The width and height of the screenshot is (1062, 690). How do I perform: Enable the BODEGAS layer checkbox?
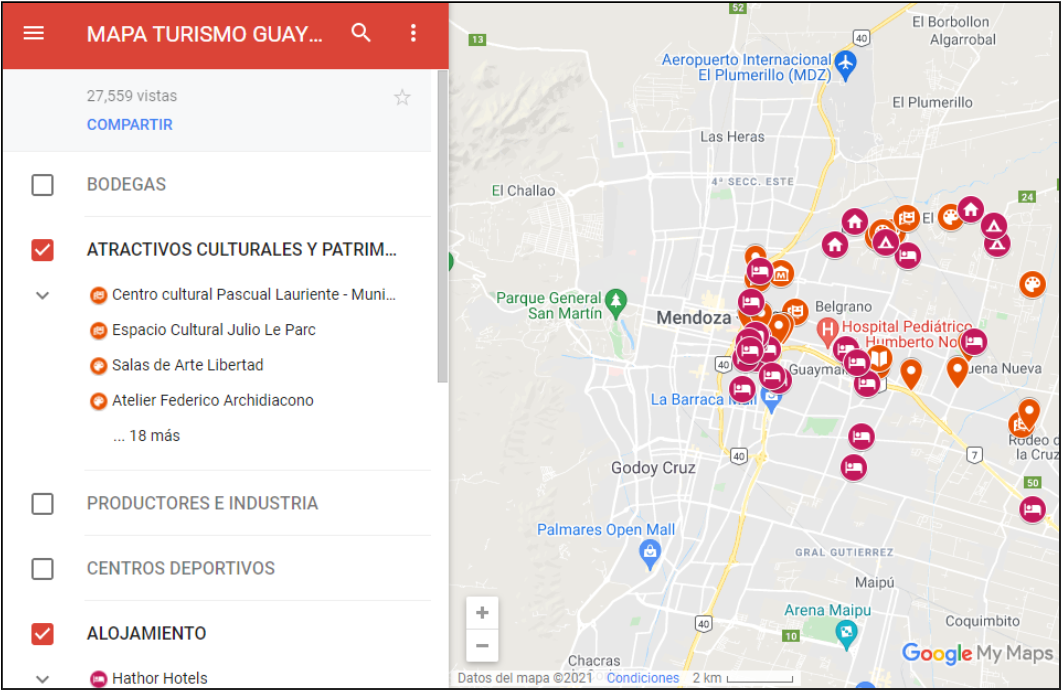[42, 185]
